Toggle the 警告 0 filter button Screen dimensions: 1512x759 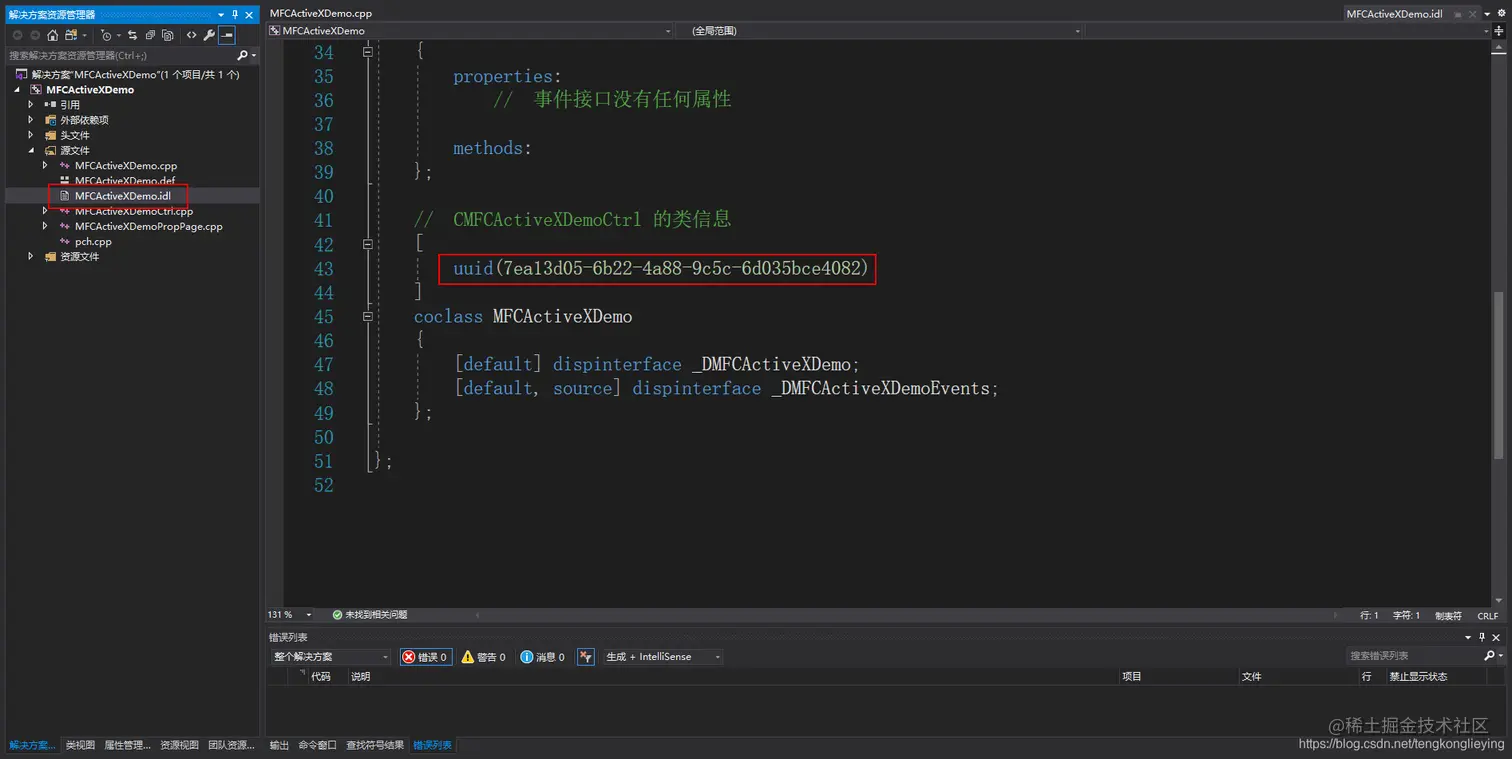pos(484,657)
